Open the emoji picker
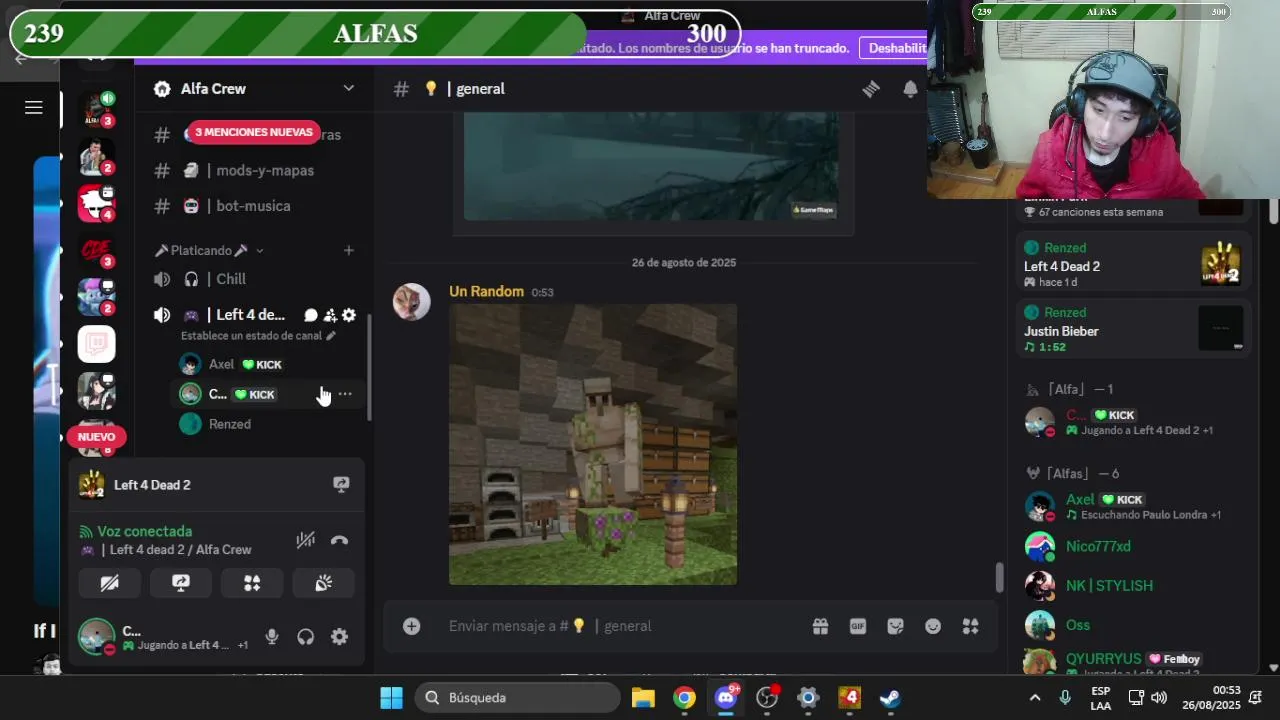The width and height of the screenshot is (1280, 720). pyautogui.click(x=933, y=626)
